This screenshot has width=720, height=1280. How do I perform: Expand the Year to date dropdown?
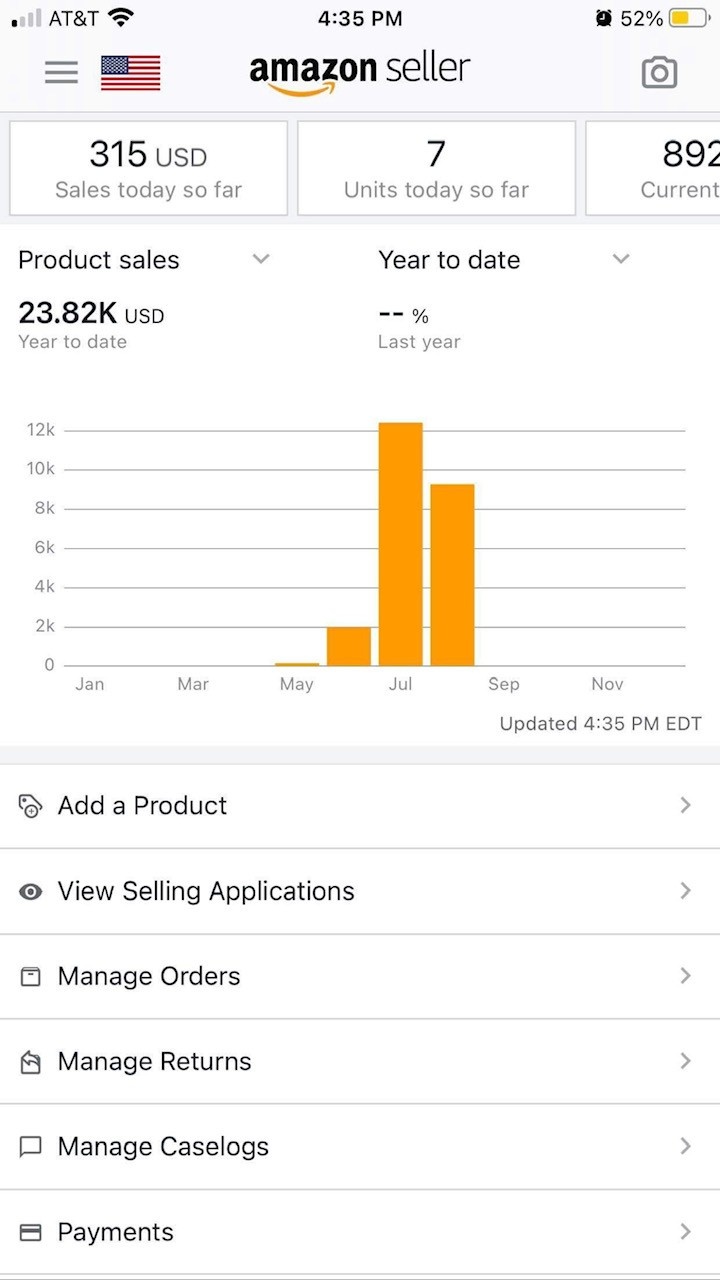621,259
